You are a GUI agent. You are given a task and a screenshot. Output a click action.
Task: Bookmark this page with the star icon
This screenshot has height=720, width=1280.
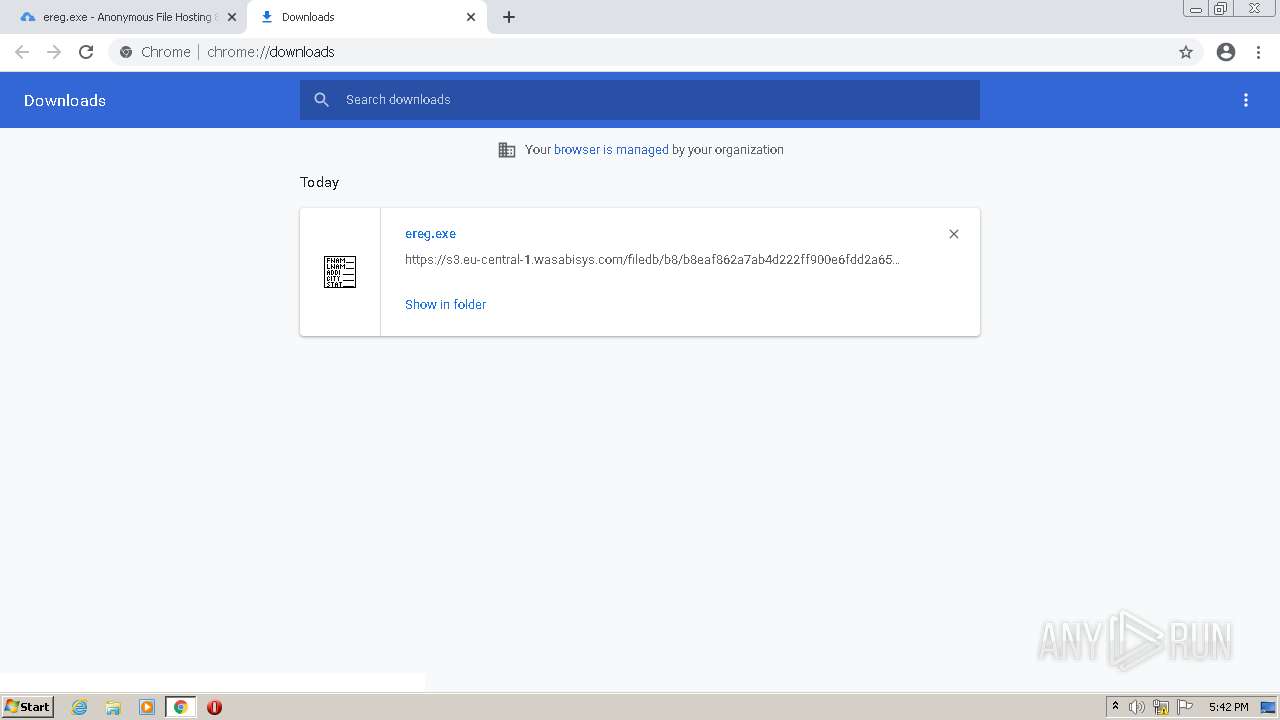coord(1186,52)
